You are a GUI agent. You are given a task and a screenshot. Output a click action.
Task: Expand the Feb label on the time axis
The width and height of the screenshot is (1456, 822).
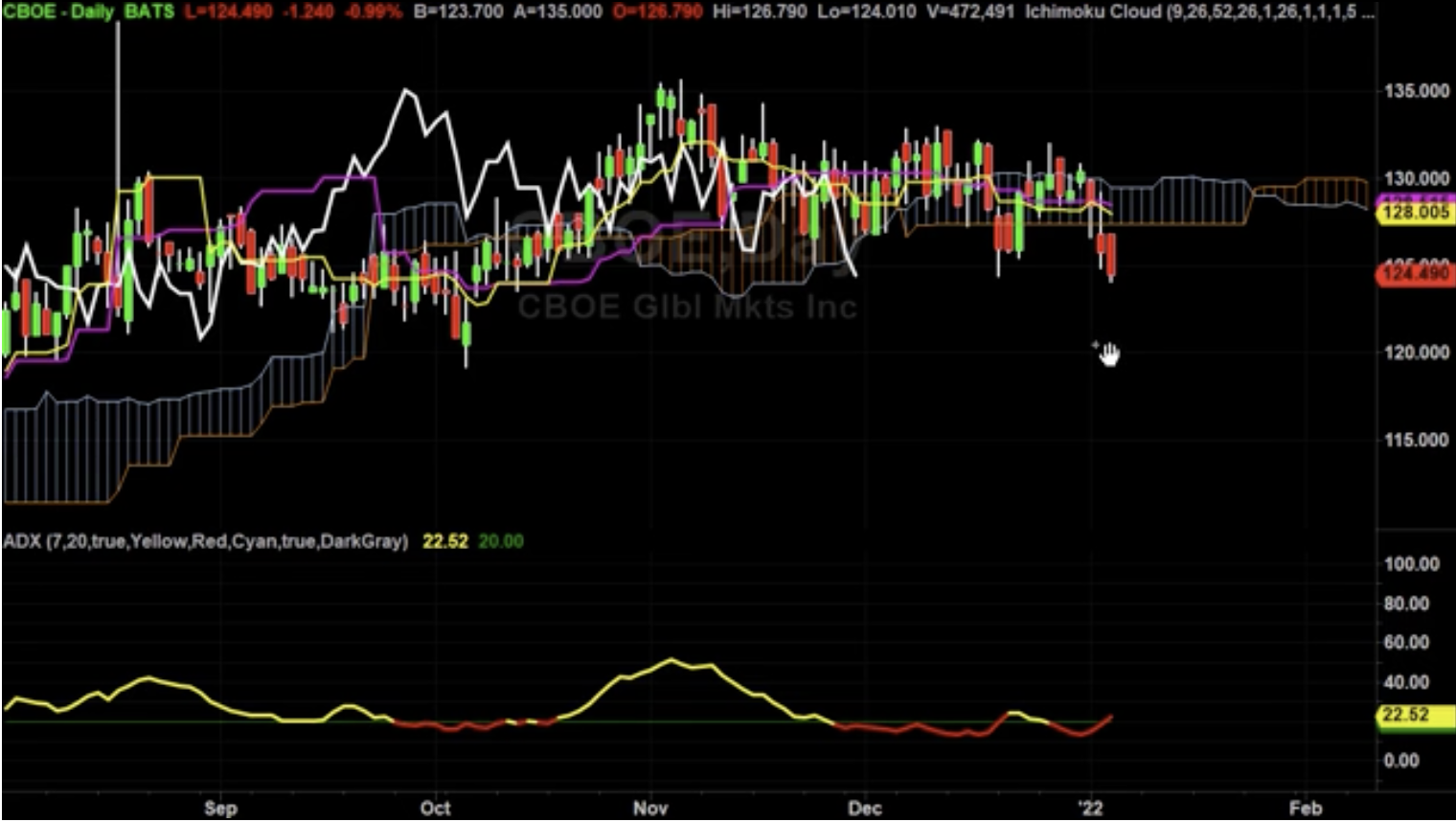(1306, 809)
